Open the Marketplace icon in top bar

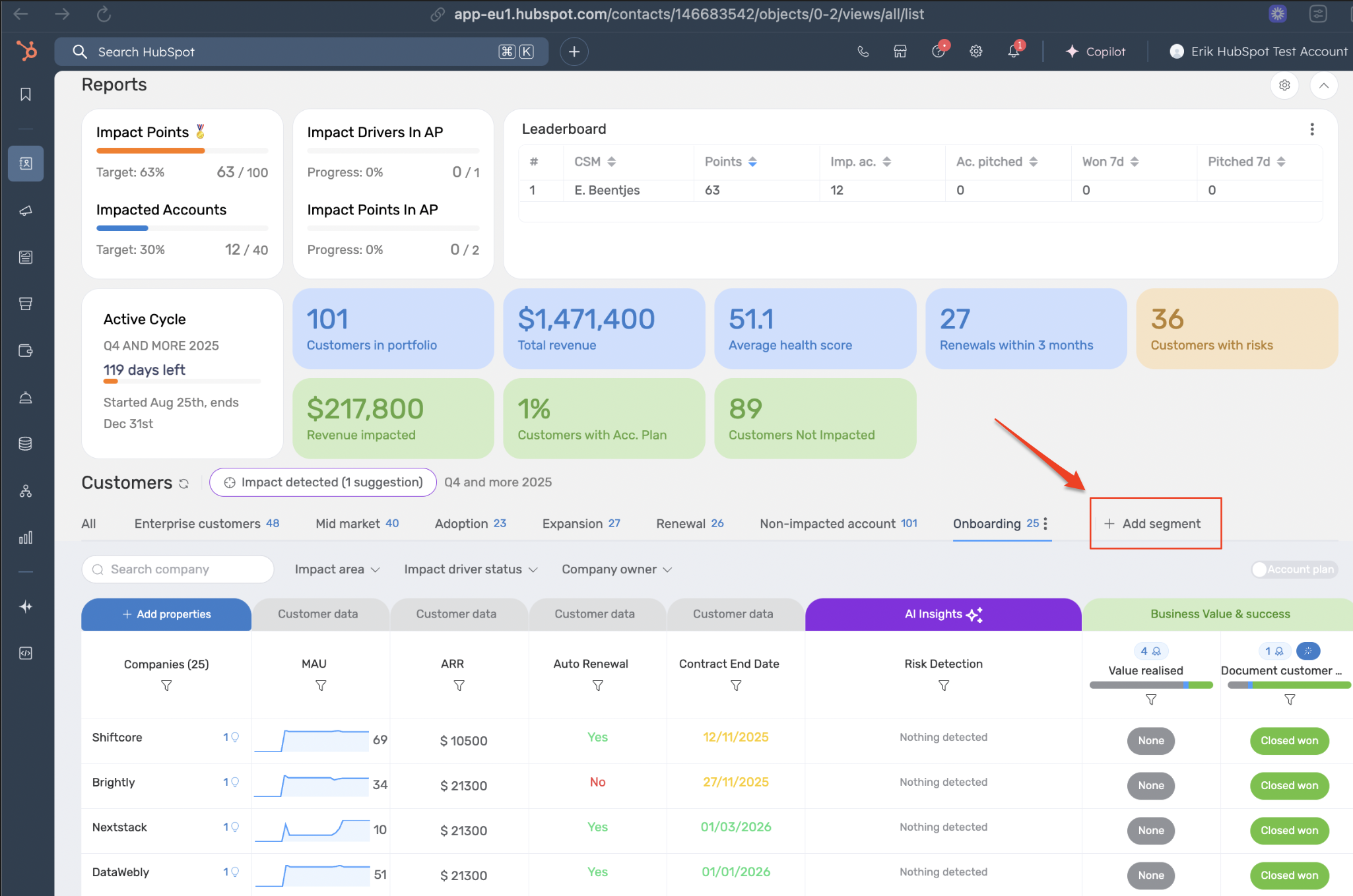[x=900, y=51]
